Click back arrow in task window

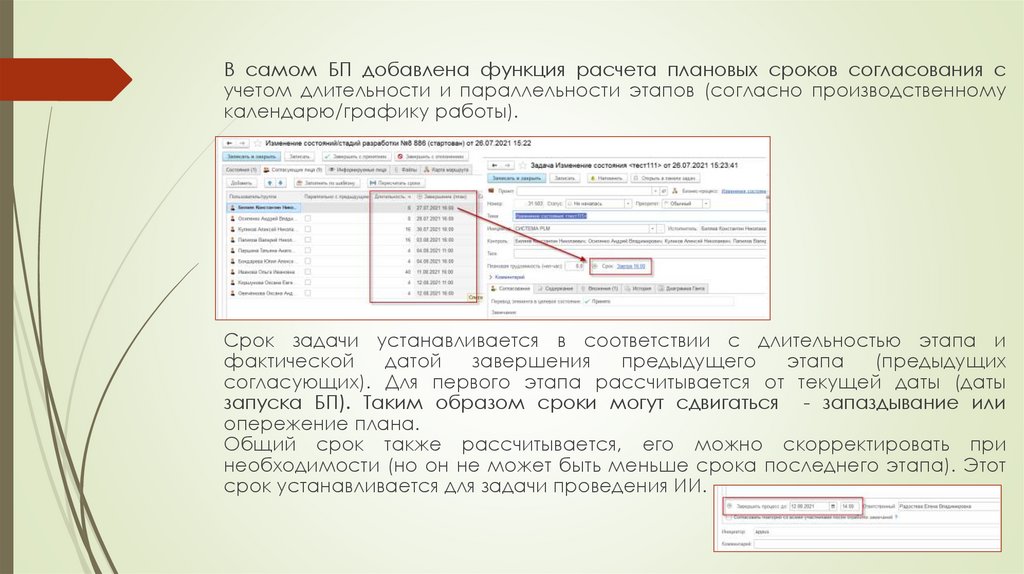pyautogui.click(x=495, y=165)
